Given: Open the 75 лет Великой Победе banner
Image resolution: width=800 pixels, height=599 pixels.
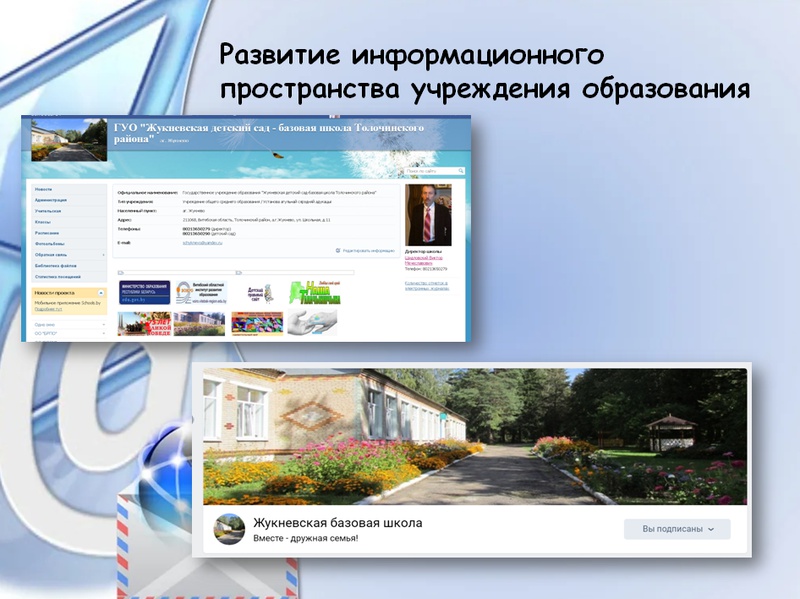Looking at the screenshot, I should pos(144,323).
